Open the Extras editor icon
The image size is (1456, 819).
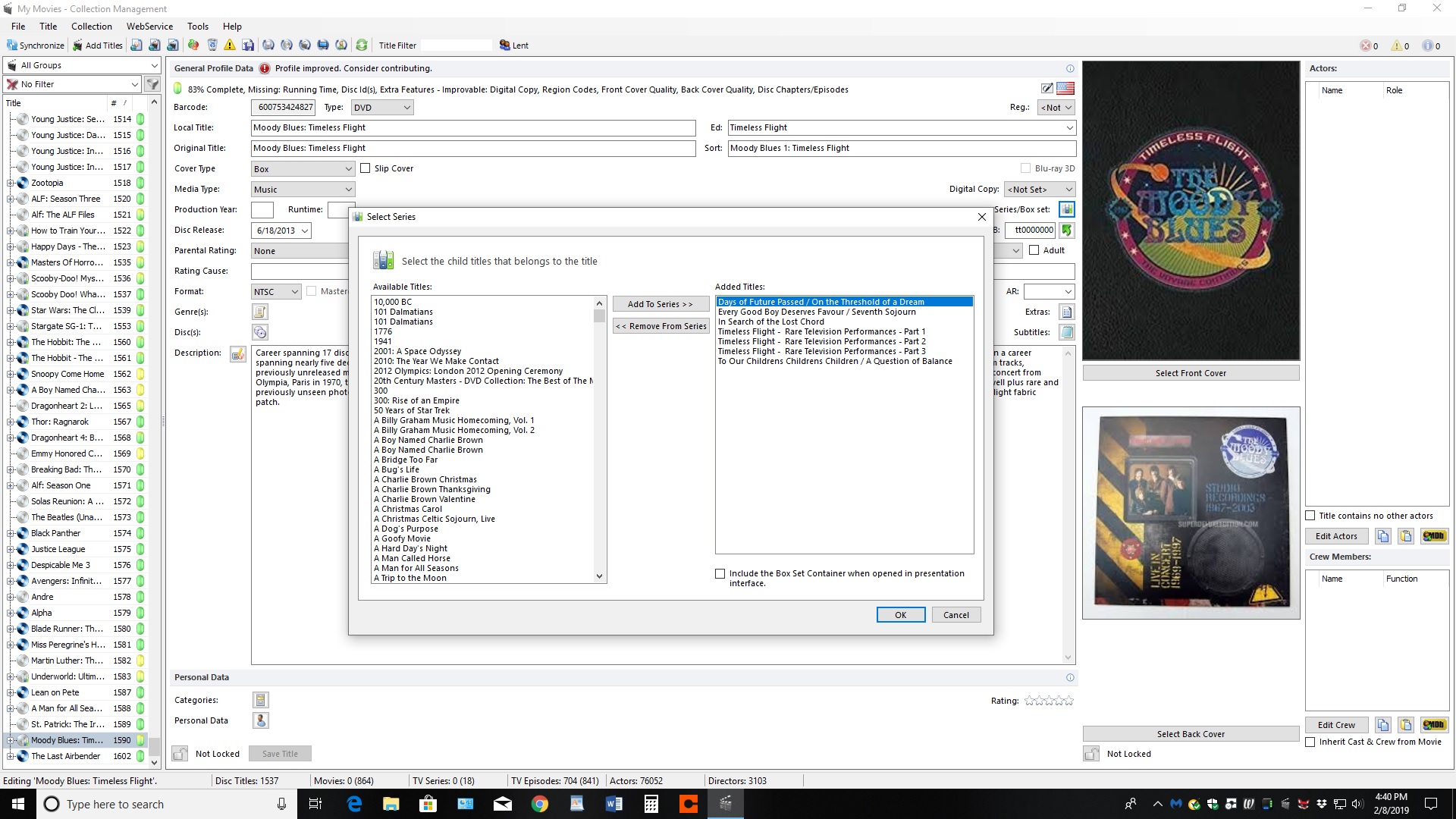pos(1067,312)
